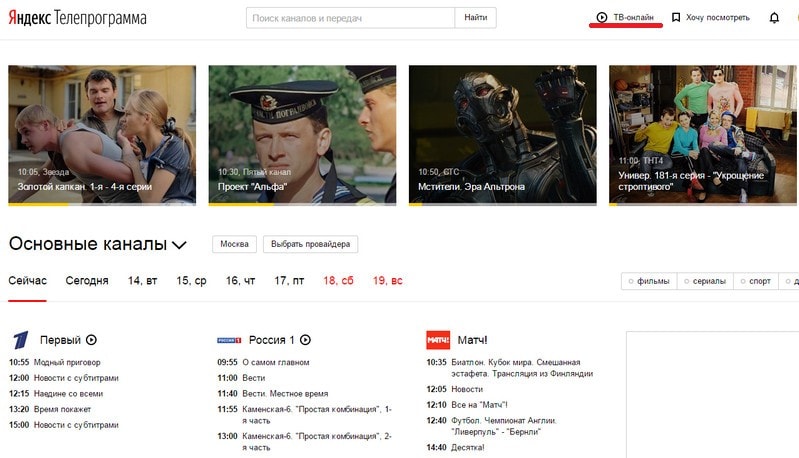Viewport: 799px width, 458px height.
Task: Open Золотой капкан program card
Action: pyautogui.click(x=102, y=136)
